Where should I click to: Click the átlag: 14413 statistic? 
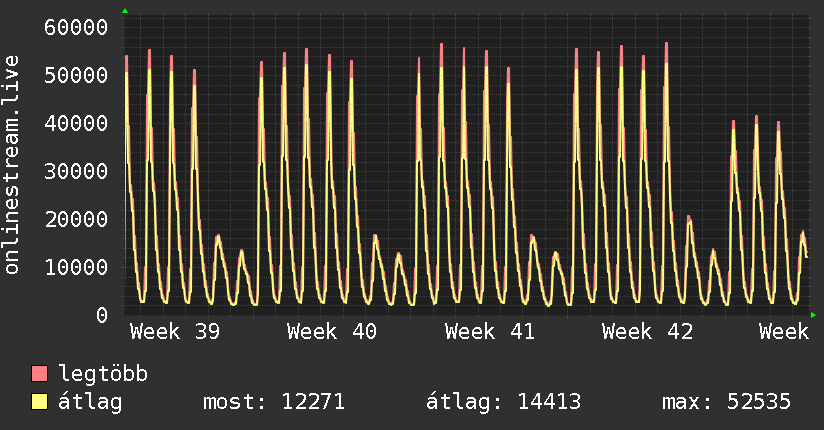tap(503, 402)
